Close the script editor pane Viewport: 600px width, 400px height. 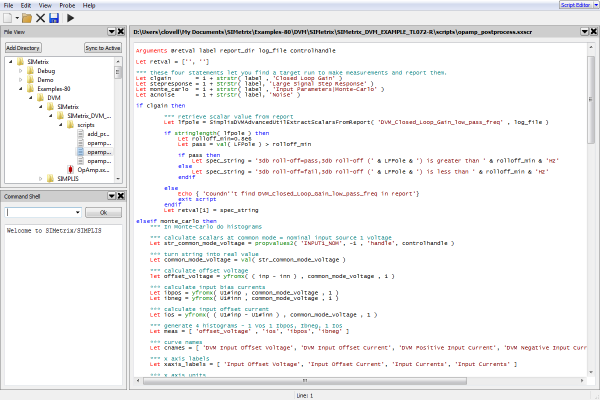[x=594, y=32]
